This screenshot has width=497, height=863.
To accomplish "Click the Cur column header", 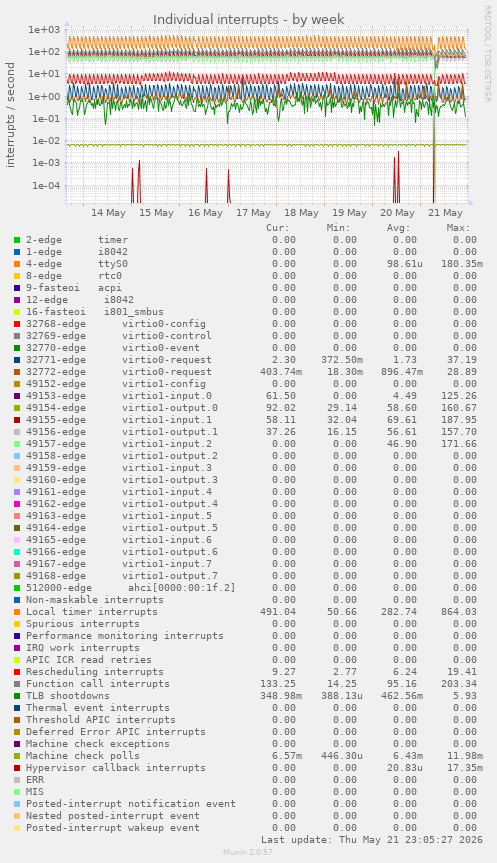I will pyautogui.click(x=278, y=228).
